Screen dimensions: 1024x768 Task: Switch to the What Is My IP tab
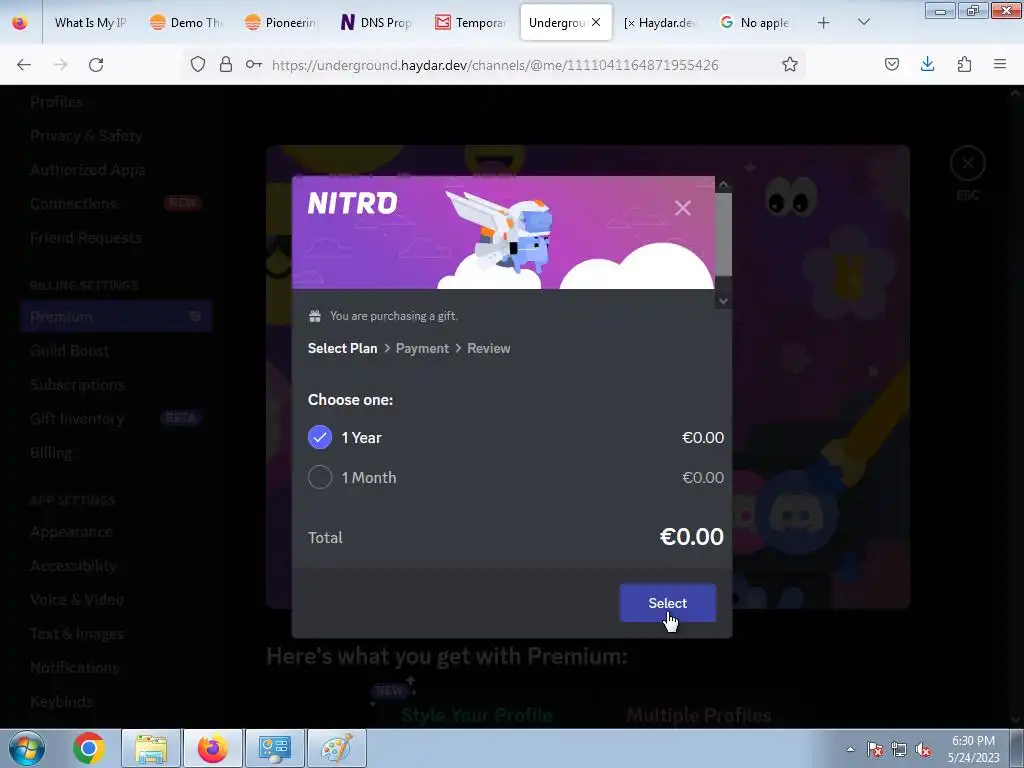pyautogui.click(x=89, y=23)
